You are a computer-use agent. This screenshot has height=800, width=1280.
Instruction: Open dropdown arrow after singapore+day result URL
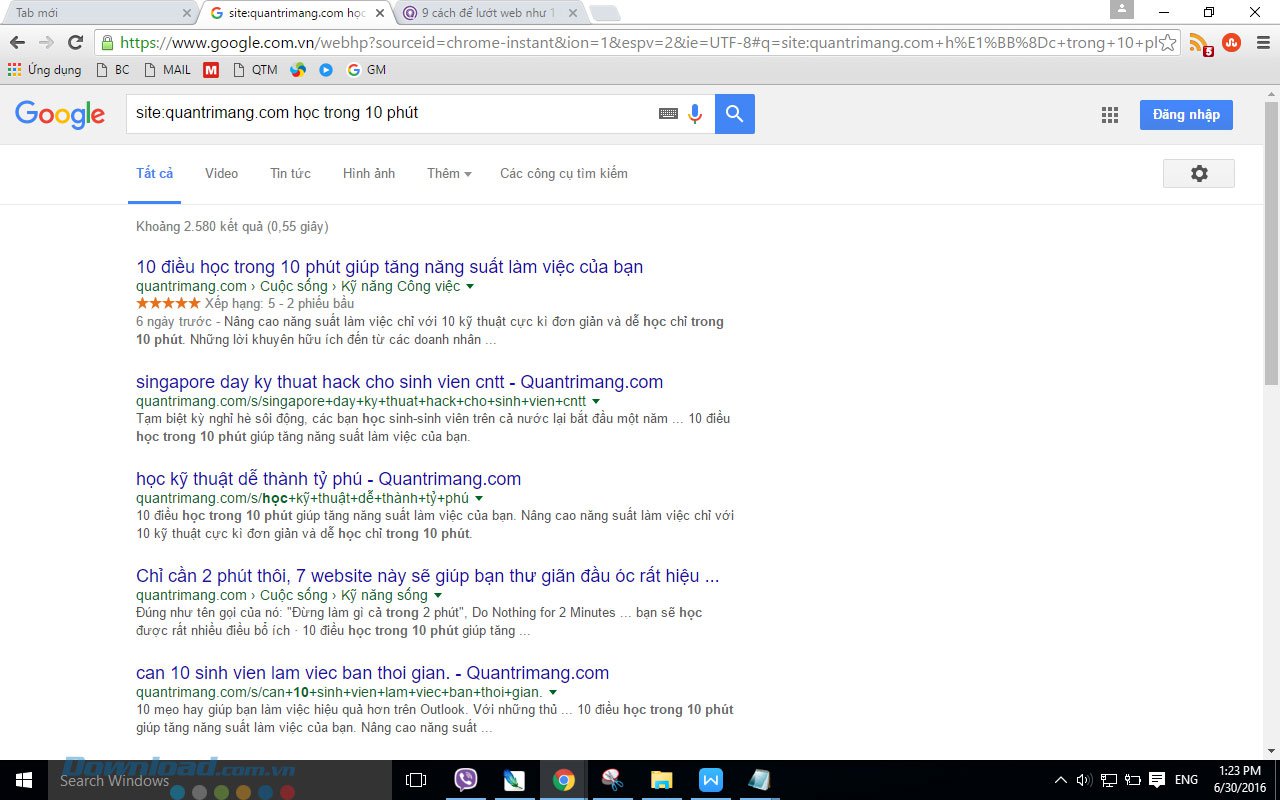coord(596,402)
